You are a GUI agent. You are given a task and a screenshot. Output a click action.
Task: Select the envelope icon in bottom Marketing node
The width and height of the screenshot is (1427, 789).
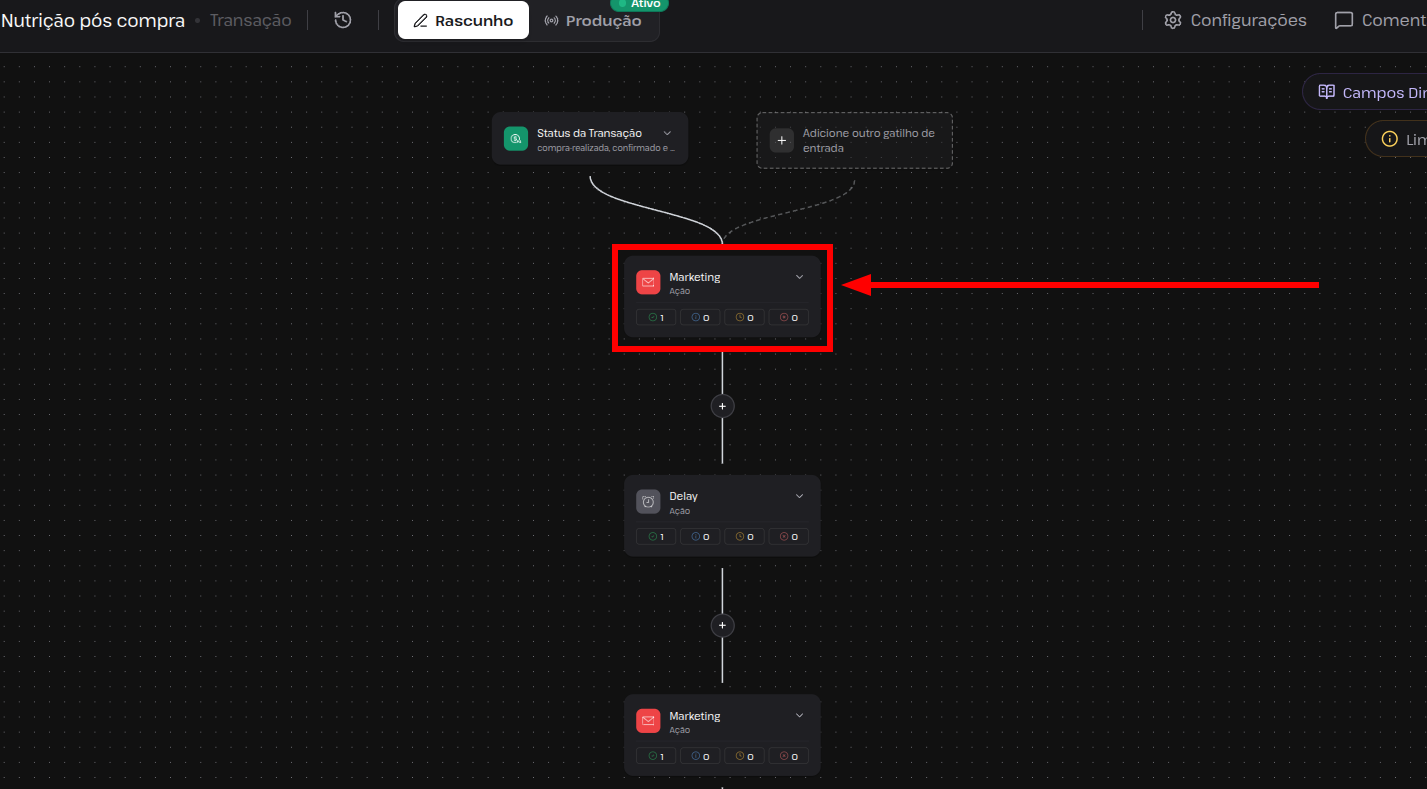pos(648,721)
